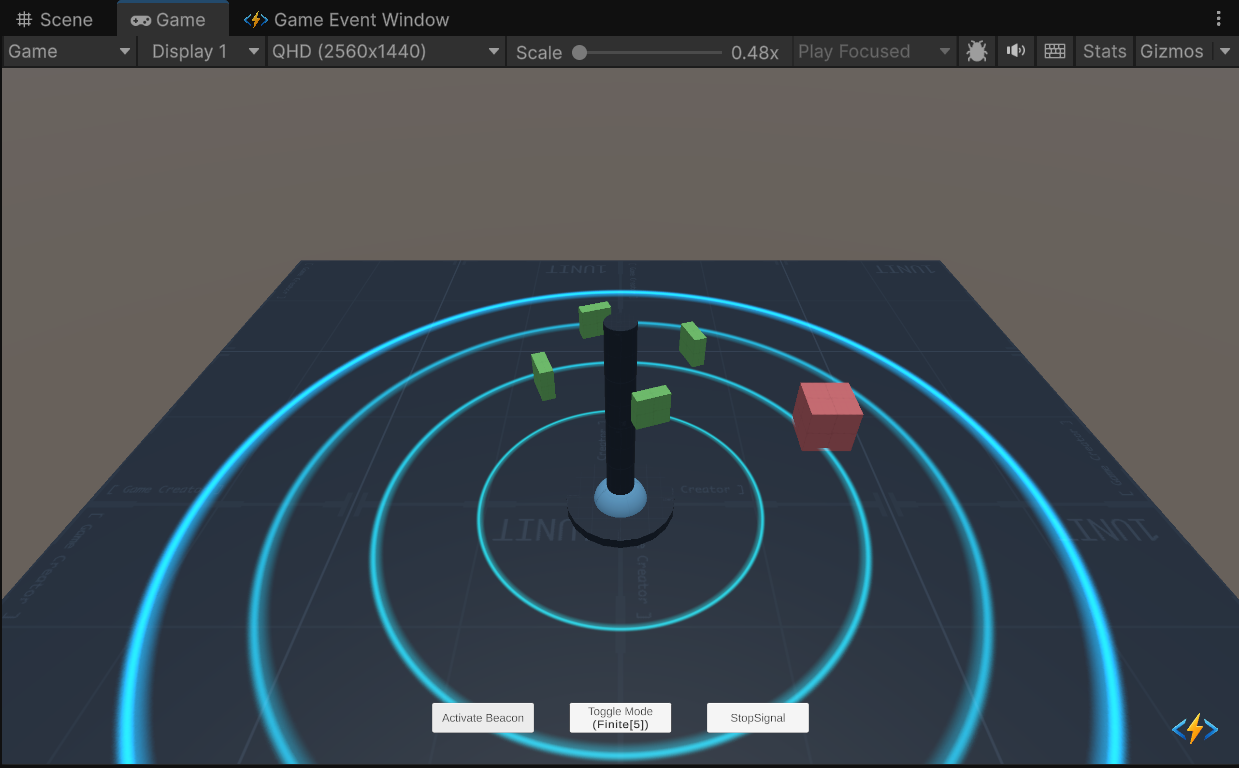The width and height of the screenshot is (1239, 768).
Task: Click the lightning bolt icon in the corner
Action: click(x=1194, y=729)
